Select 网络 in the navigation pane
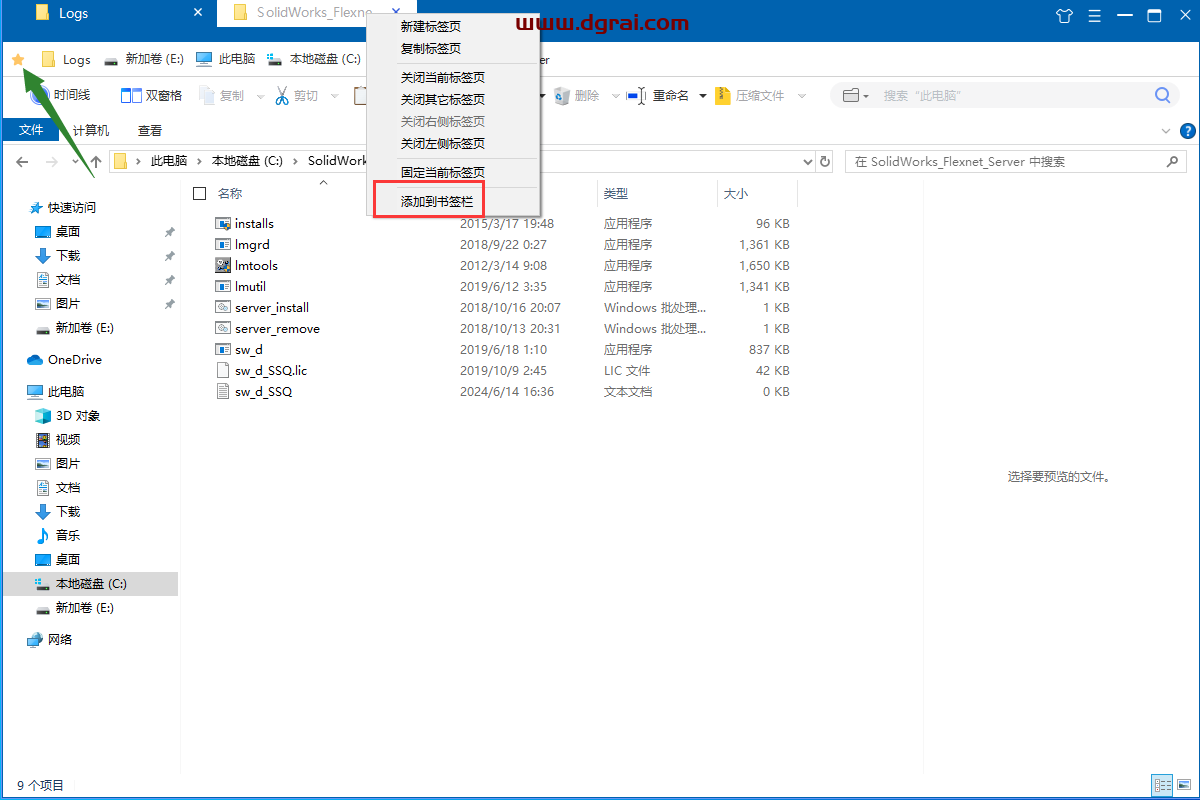 (50, 640)
